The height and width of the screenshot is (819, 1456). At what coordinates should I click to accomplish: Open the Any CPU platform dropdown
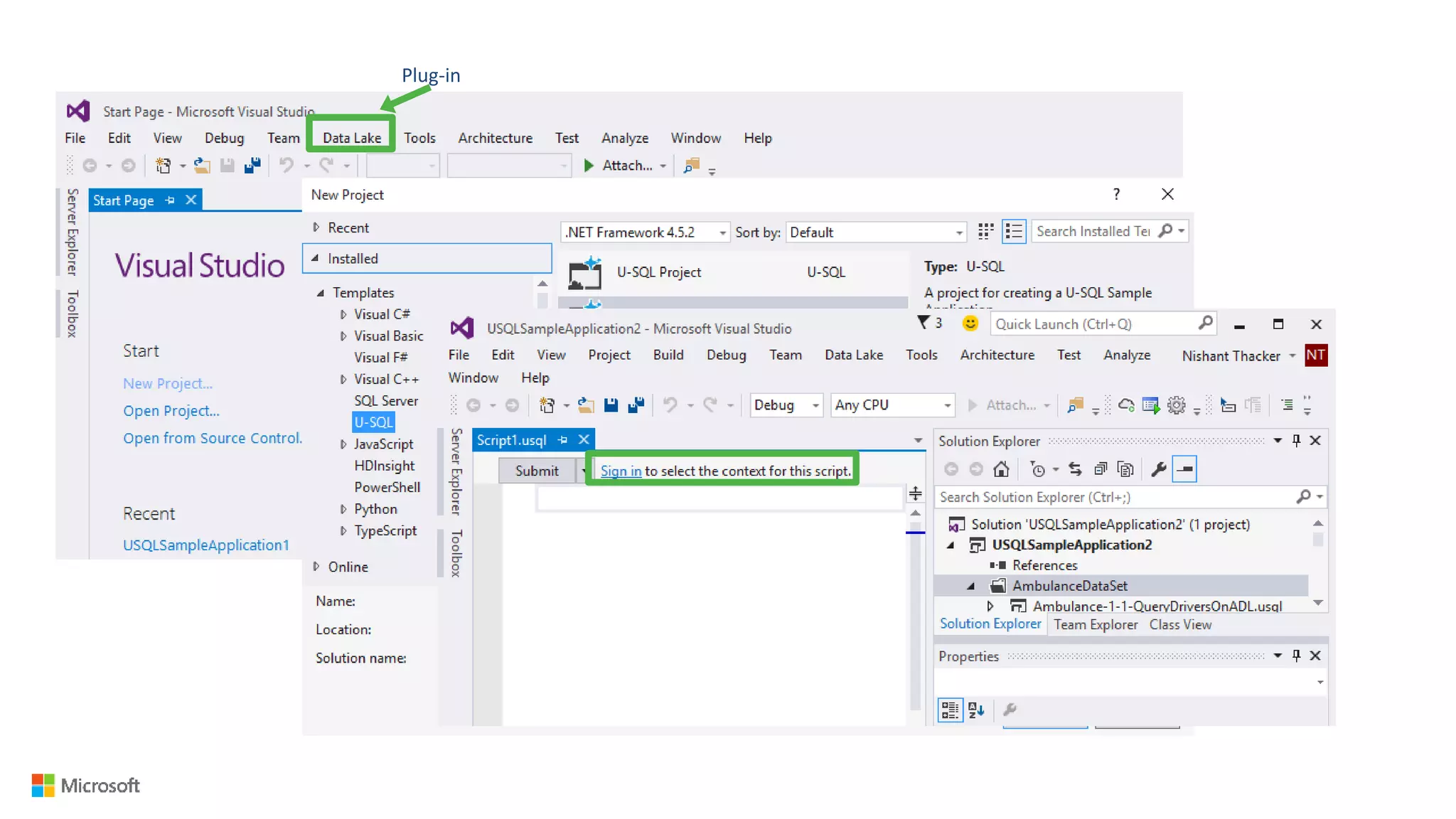coord(947,405)
